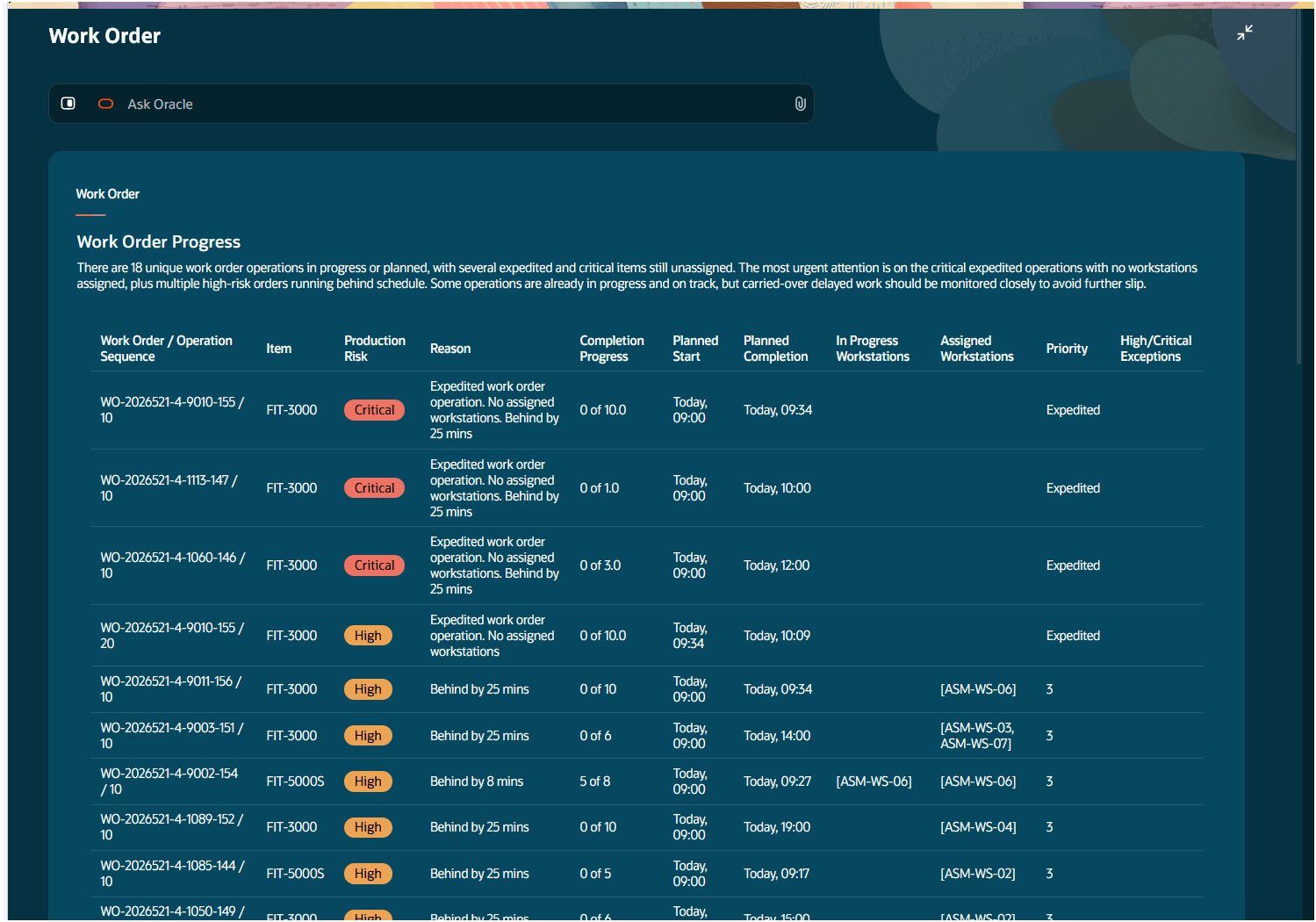Image resolution: width=1316 pixels, height=922 pixels.
Task: Select row WO-2026521-4-9011-156 / 10
Action: coord(646,689)
